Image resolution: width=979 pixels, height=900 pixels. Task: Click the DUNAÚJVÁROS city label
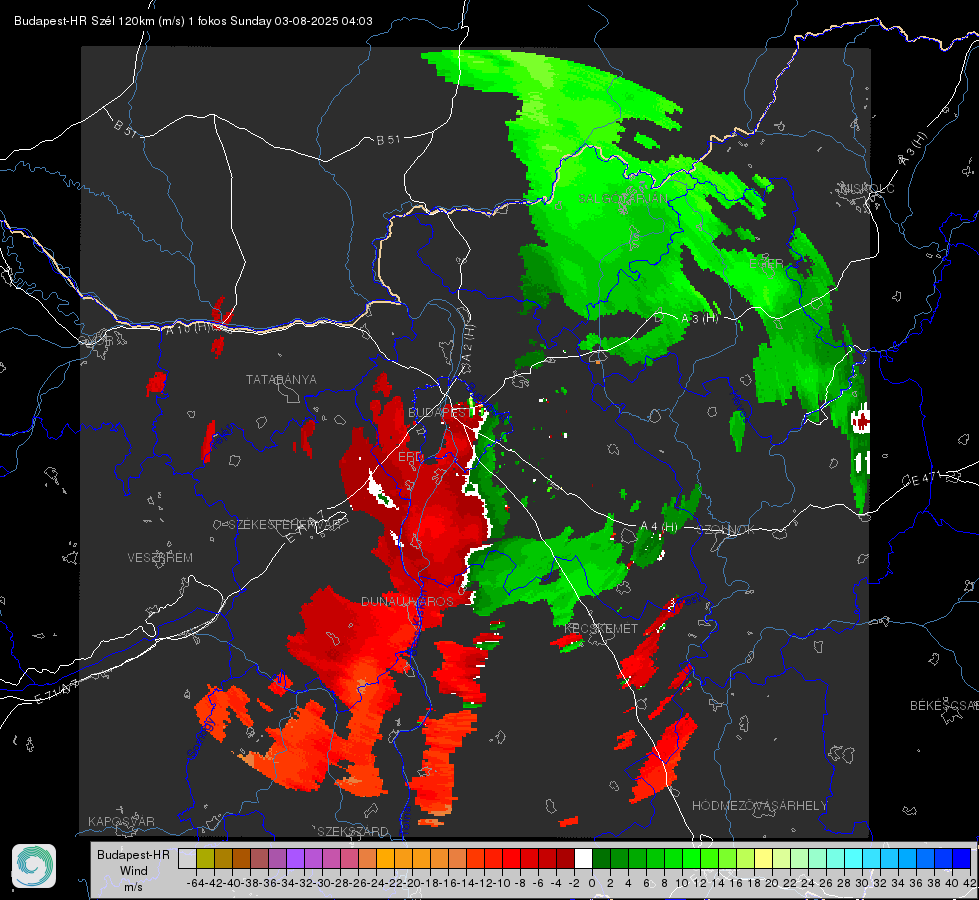tap(407, 601)
